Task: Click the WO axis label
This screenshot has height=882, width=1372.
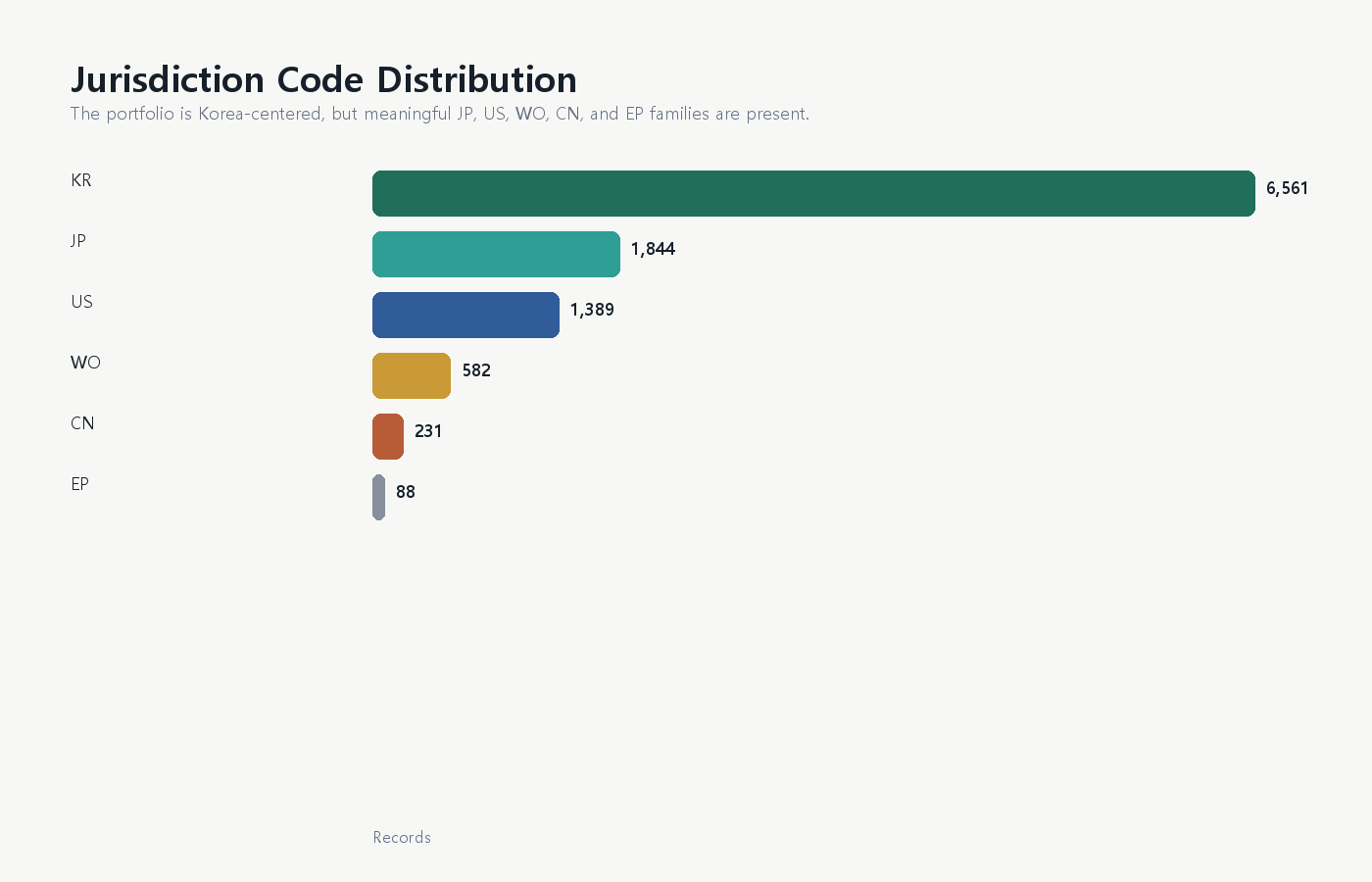Action: pos(85,363)
